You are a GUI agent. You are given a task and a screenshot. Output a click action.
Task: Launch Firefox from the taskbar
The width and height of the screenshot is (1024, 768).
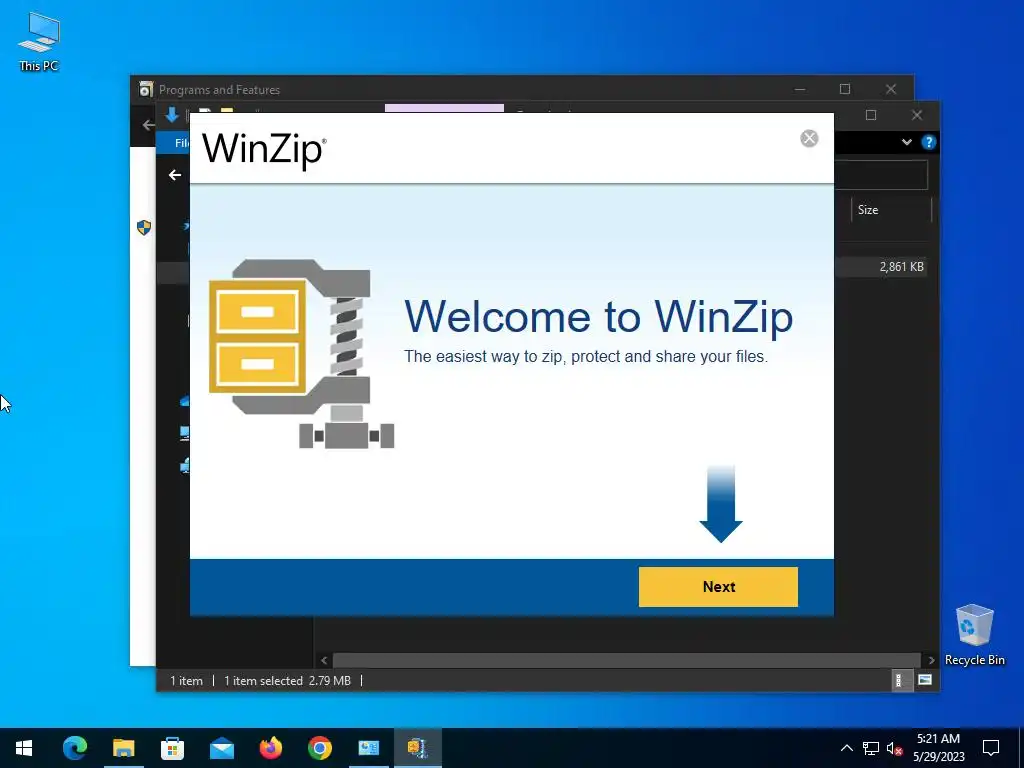pos(270,748)
